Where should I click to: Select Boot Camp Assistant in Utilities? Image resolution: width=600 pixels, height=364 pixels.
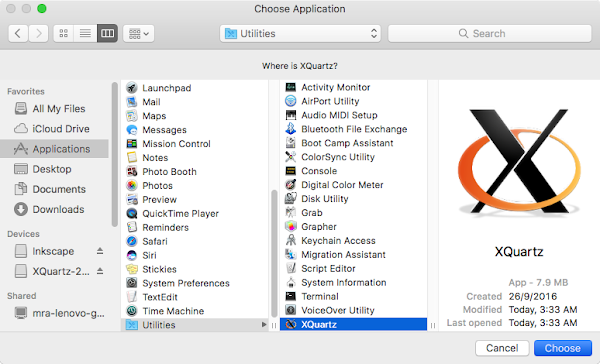[x=354, y=143]
